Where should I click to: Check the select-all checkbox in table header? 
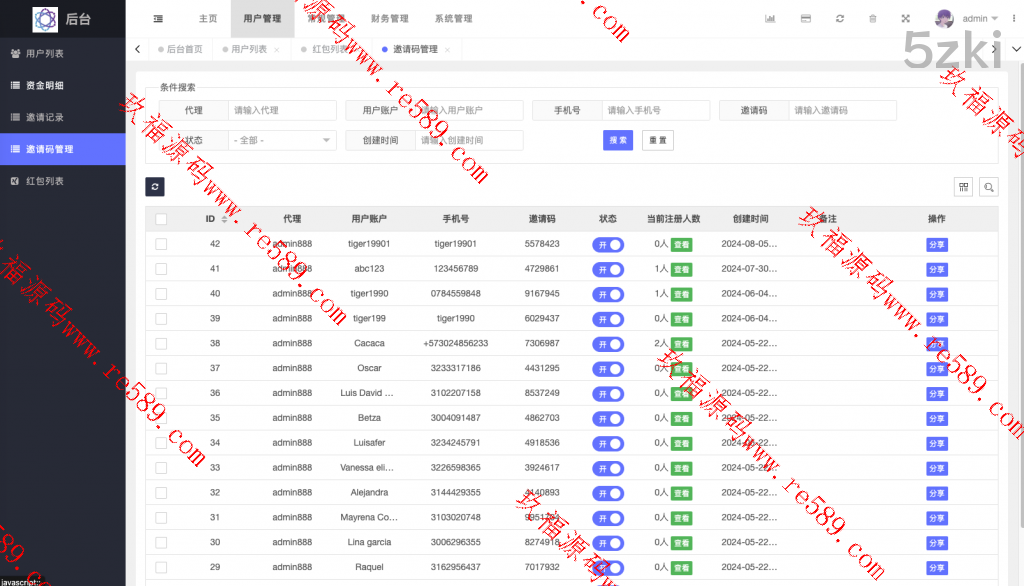point(161,219)
